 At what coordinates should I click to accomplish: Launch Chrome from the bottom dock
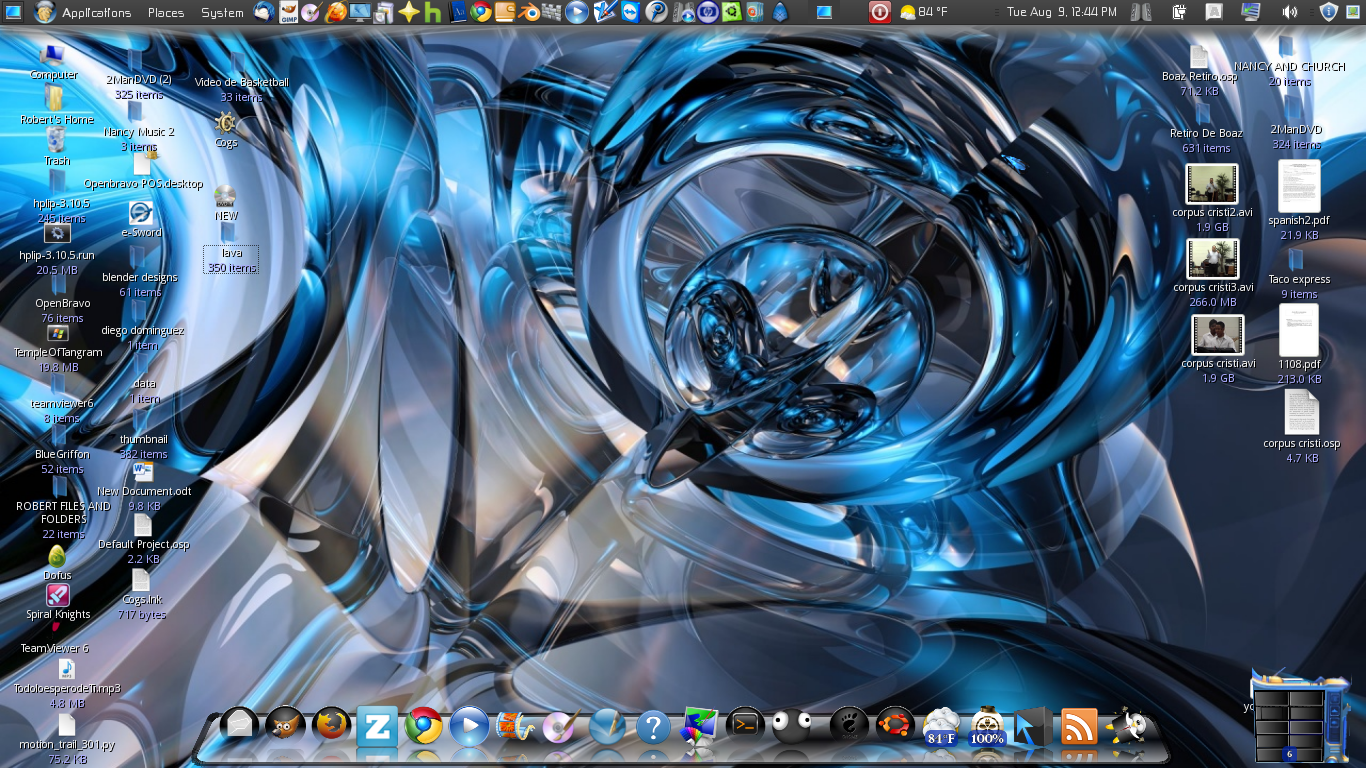[x=424, y=726]
